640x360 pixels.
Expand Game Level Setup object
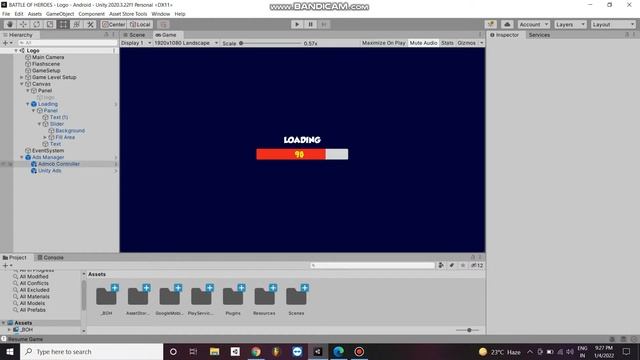click(22, 77)
